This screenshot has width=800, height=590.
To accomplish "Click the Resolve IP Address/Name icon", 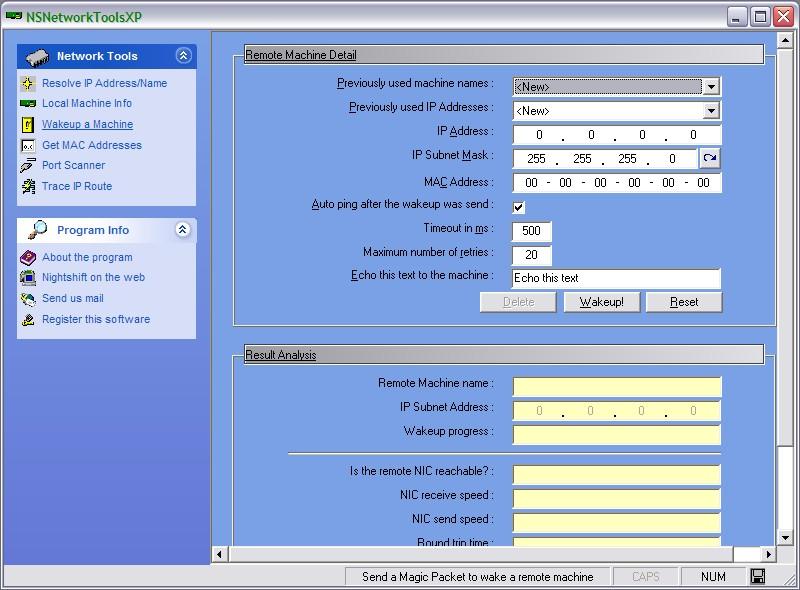I will [28, 83].
